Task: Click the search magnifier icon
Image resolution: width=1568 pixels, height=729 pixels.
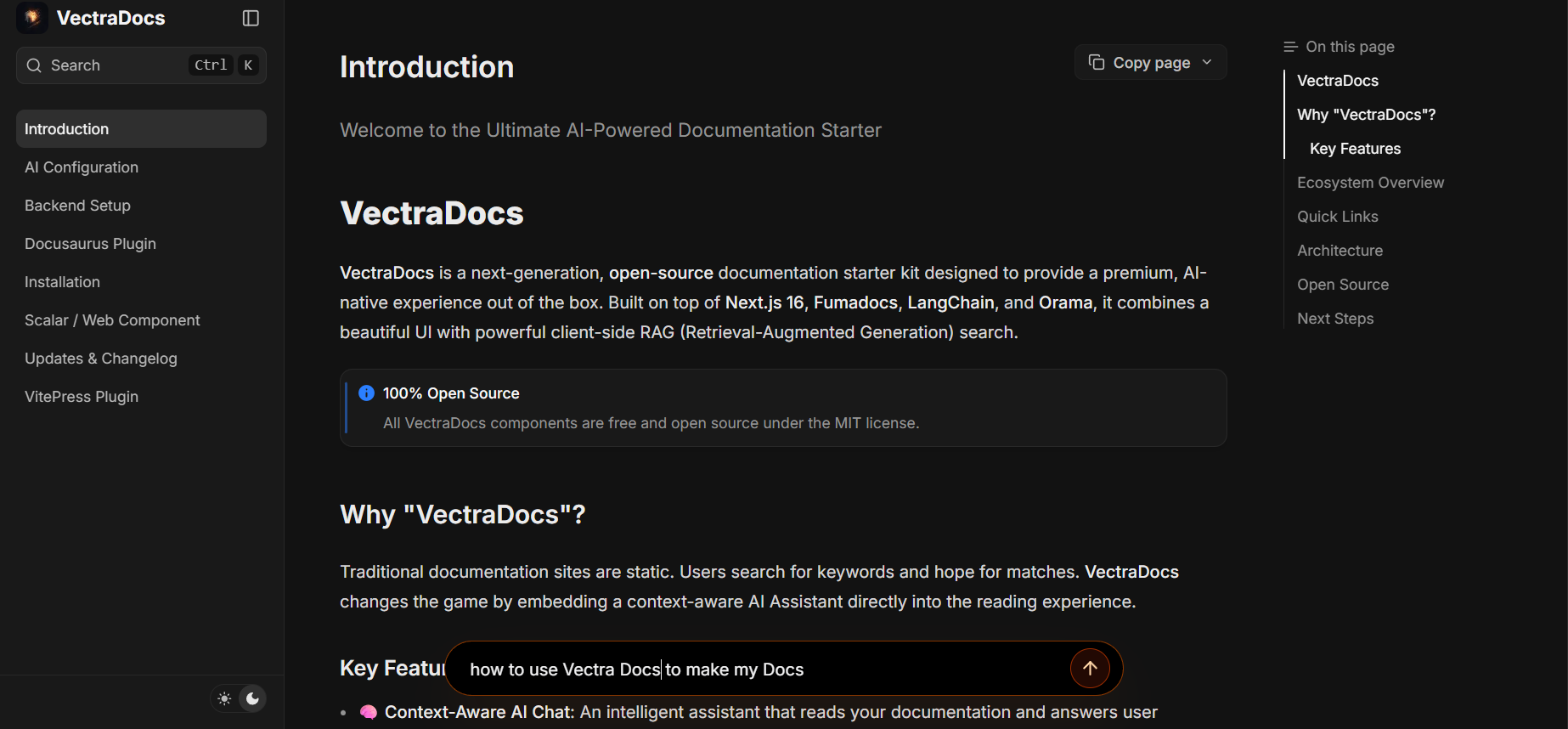Action: tap(34, 65)
